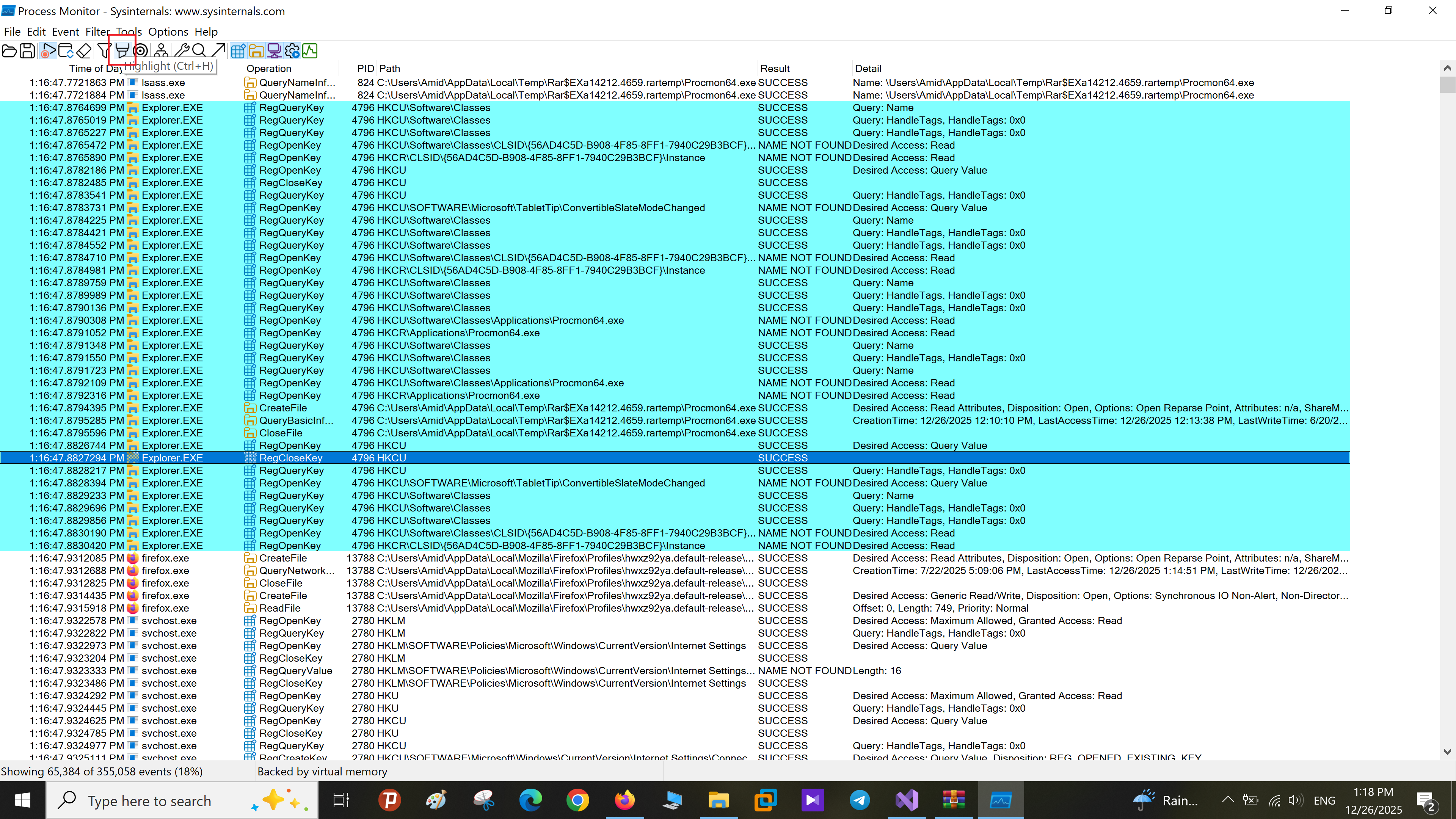Clear the display with the eraser icon
The image size is (1456, 819).
click(x=84, y=51)
